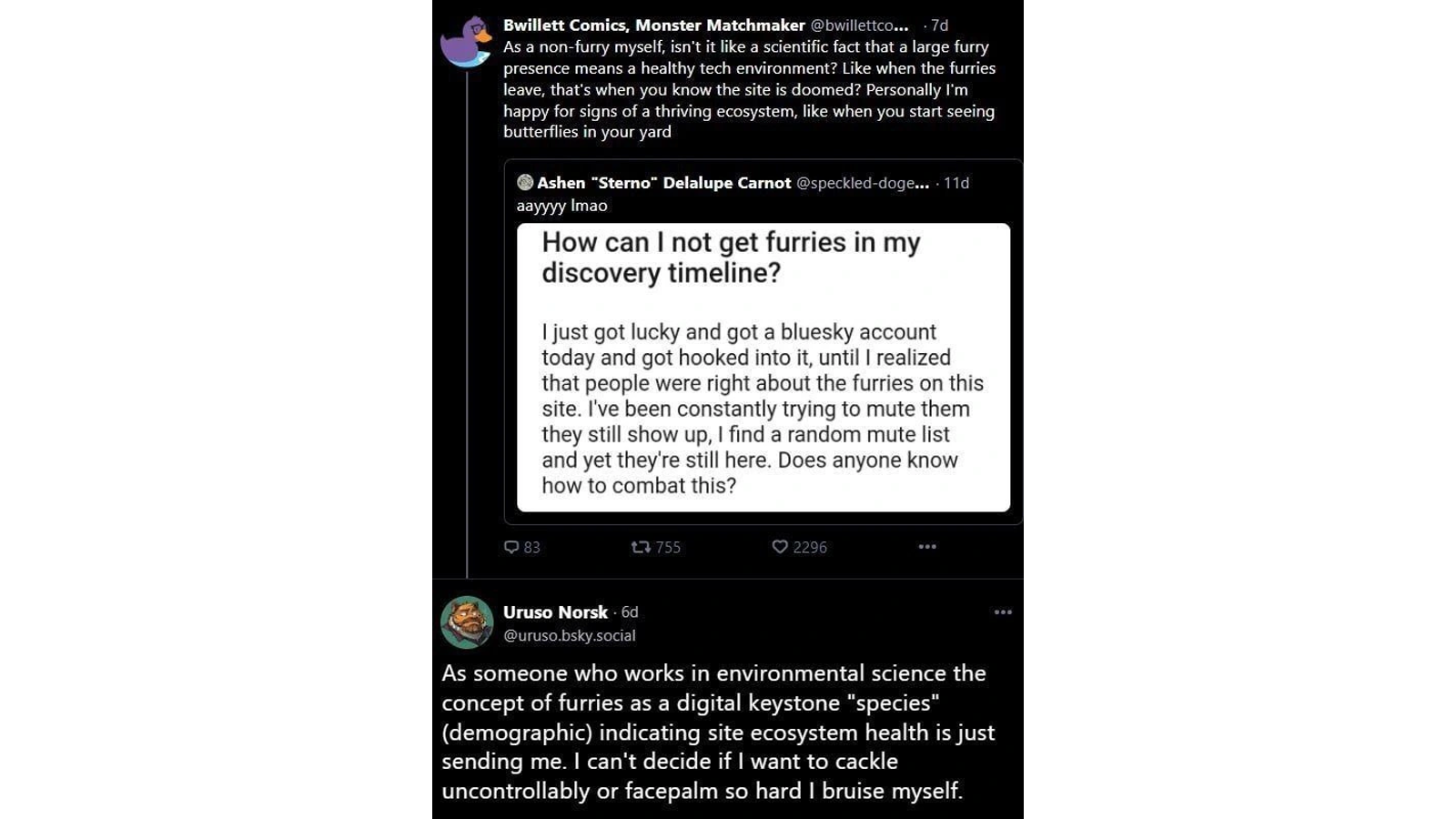The width and height of the screenshot is (1456, 819).
Task: Select the Uruso Norsk environmental science reply text
Action: (x=718, y=733)
